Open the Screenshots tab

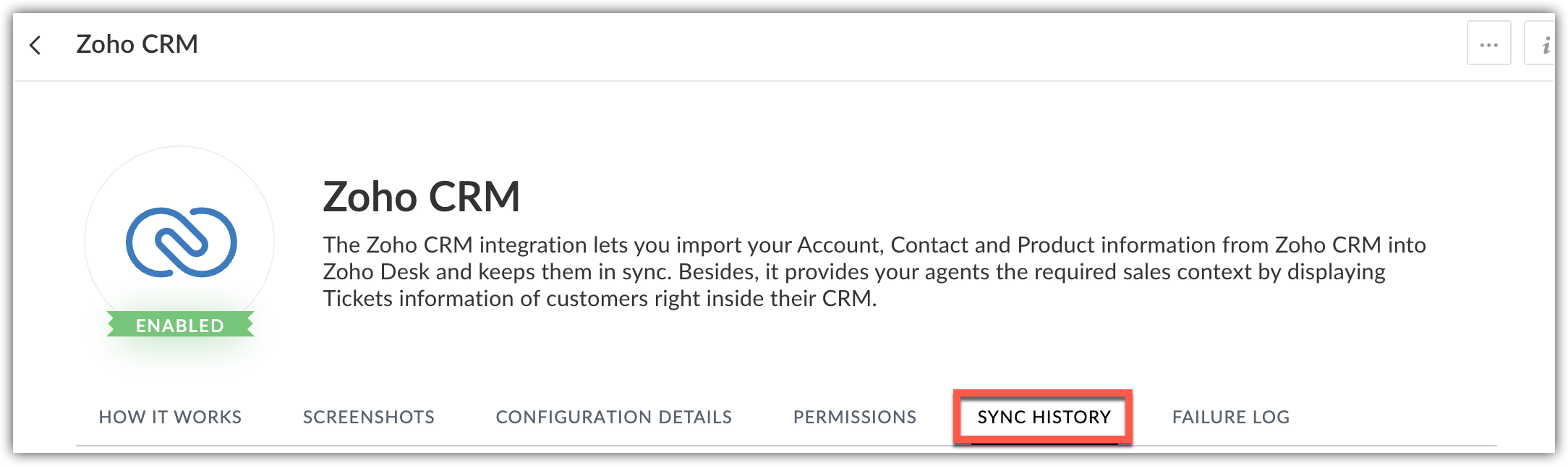click(x=369, y=418)
